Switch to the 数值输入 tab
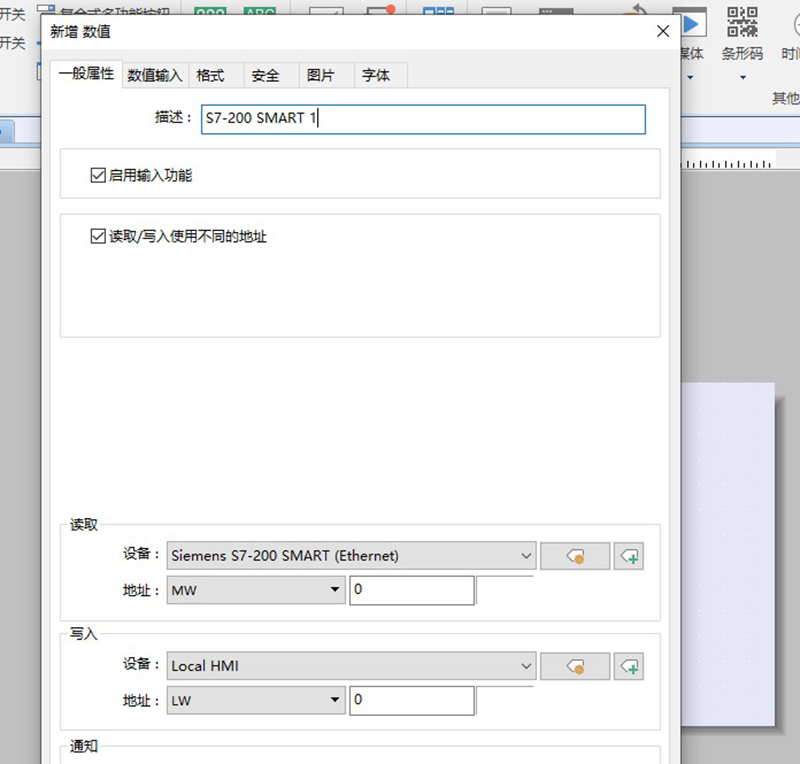 pyautogui.click(x=155, y=76)
